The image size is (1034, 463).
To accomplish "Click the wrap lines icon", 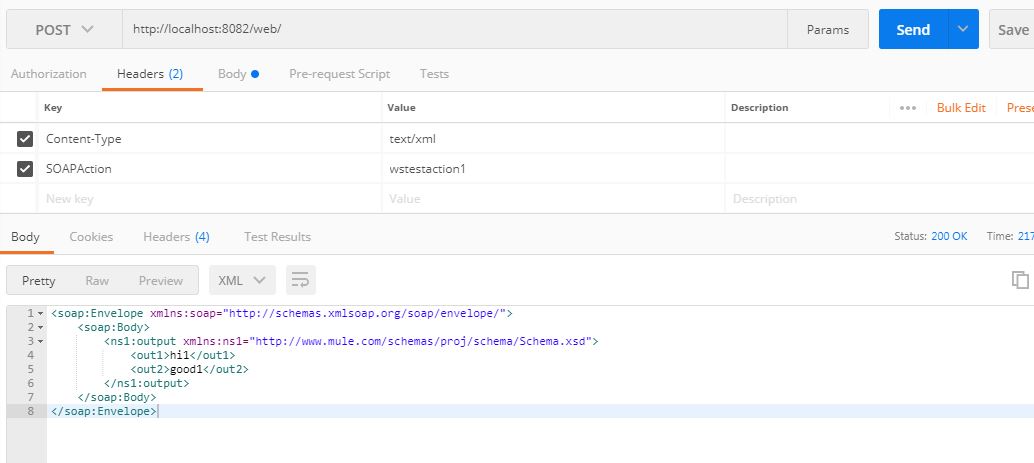I will (301, 280).
